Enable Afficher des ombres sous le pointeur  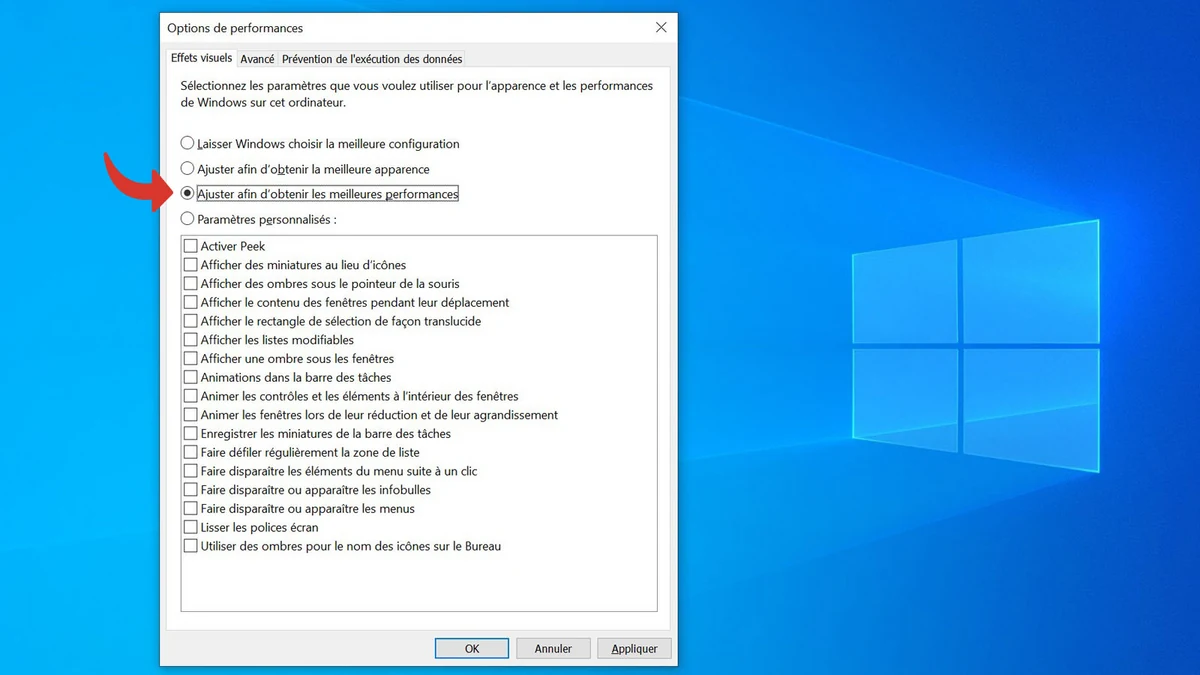[190, 283]
